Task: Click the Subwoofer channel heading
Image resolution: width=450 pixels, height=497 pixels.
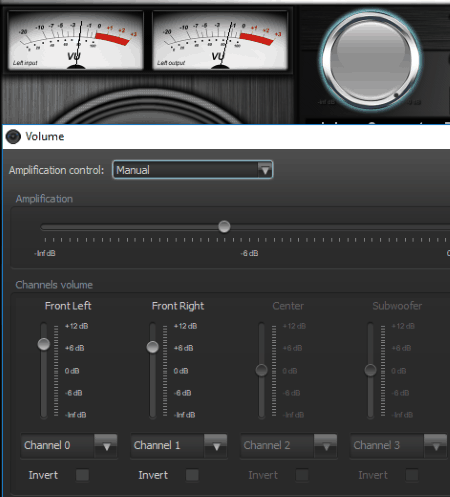Action: click(x=397, y=306)
